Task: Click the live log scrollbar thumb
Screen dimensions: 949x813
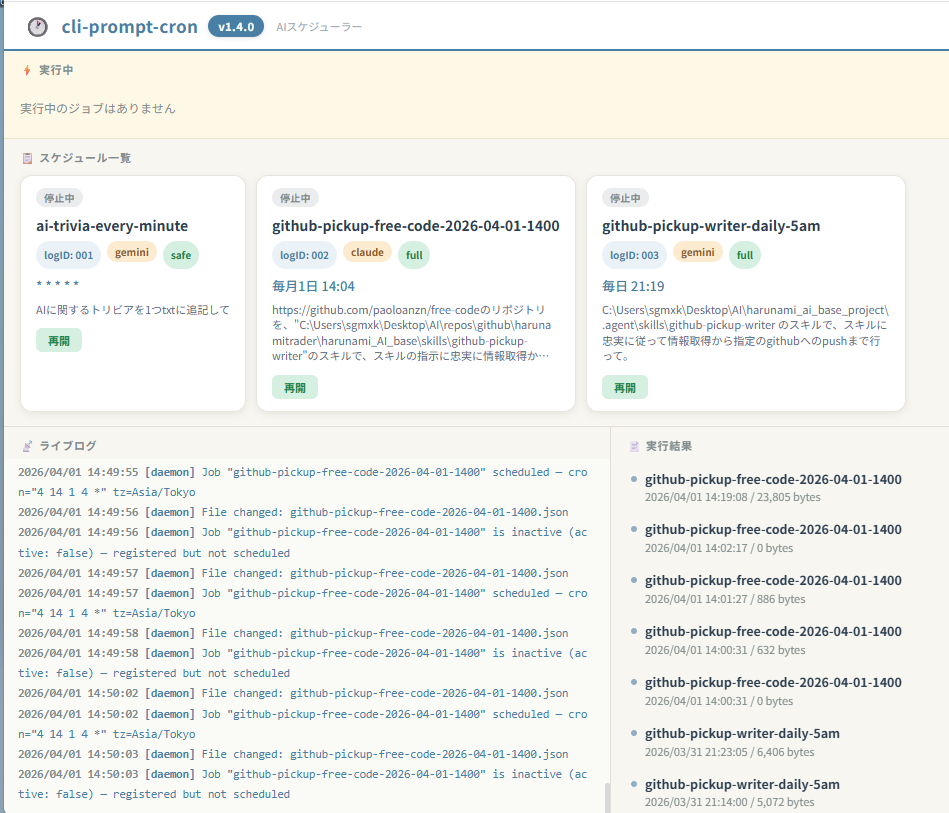Action: click(607, 798)
